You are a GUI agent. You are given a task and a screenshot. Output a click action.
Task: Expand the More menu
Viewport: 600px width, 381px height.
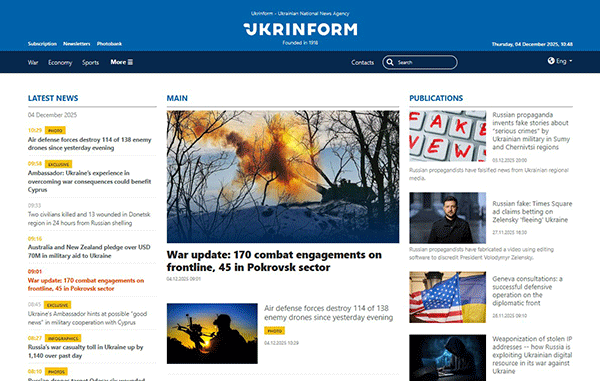(122, 62)
